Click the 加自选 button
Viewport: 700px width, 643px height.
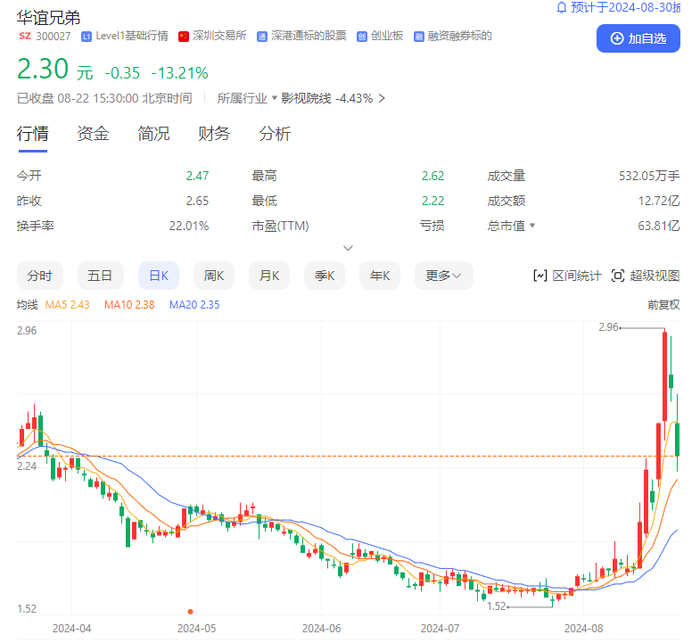click(x=638, y=38)
